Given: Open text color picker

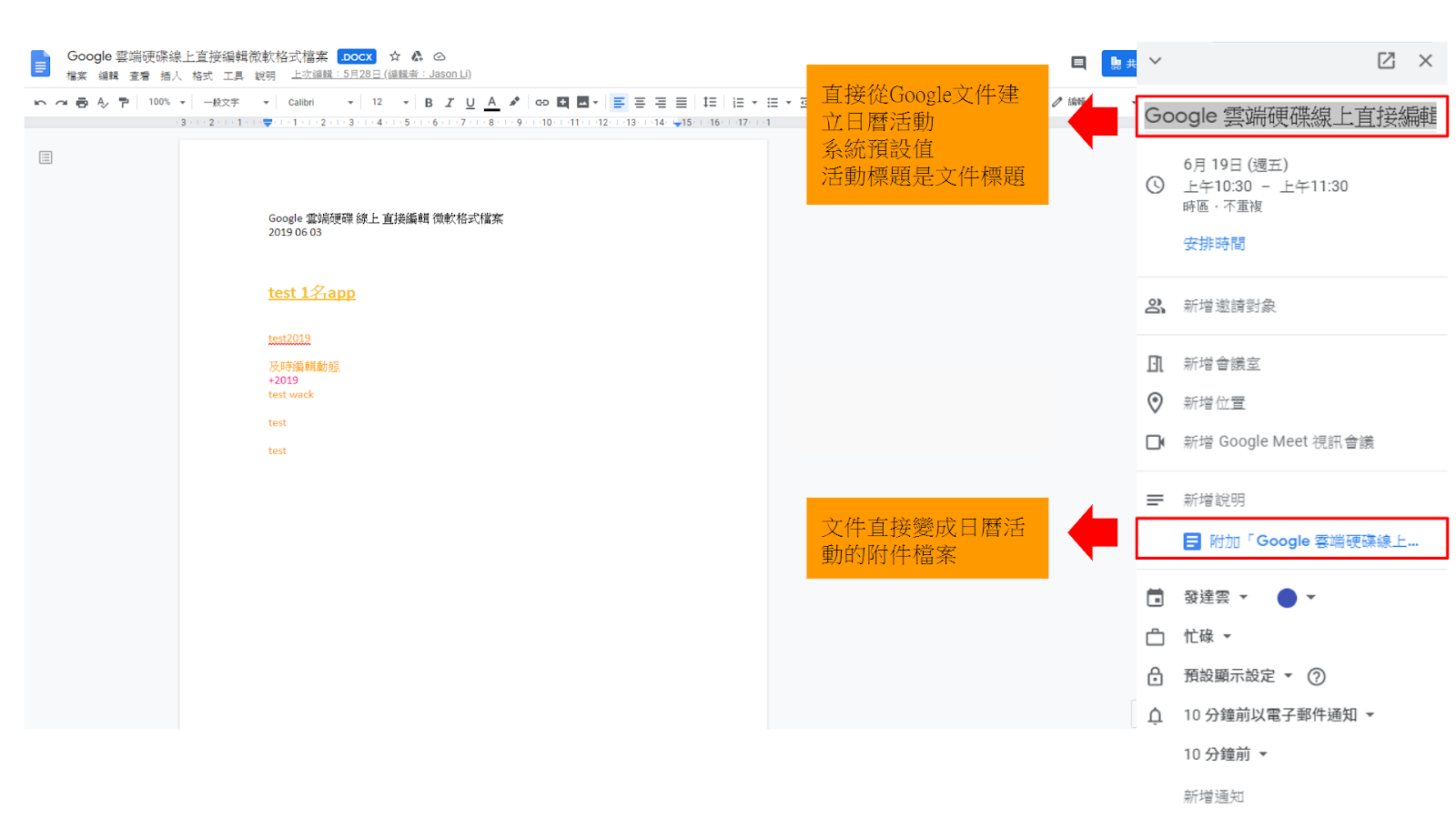Looking at the screenshot, I should (x=492, y=103).
